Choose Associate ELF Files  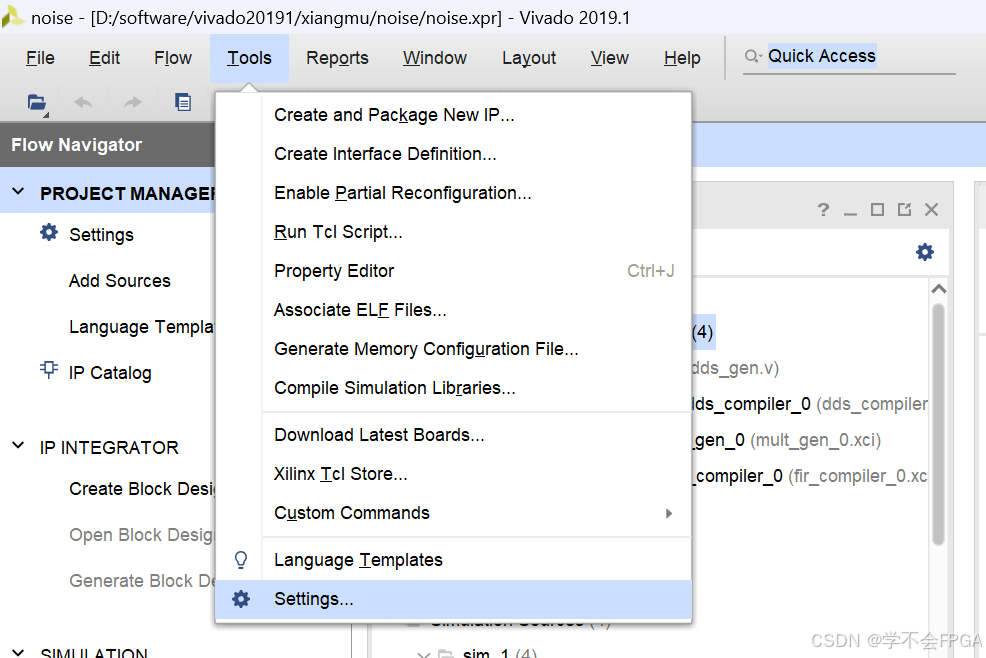coord(453,310)
